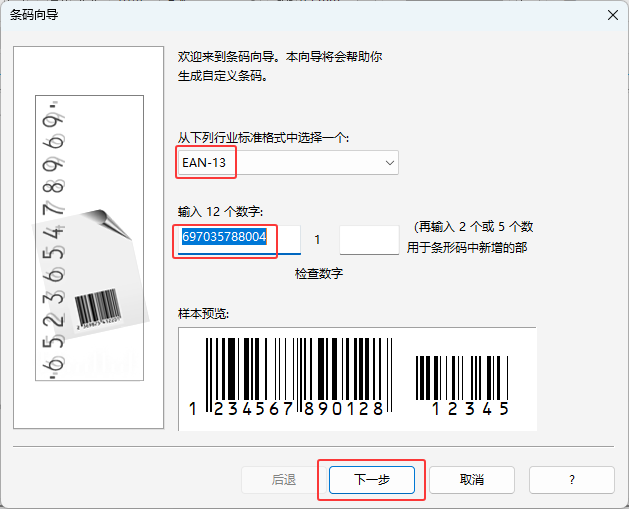Screen dimensions: 629x509
Task: Click the 取消 button
Action: coord(472,480)
